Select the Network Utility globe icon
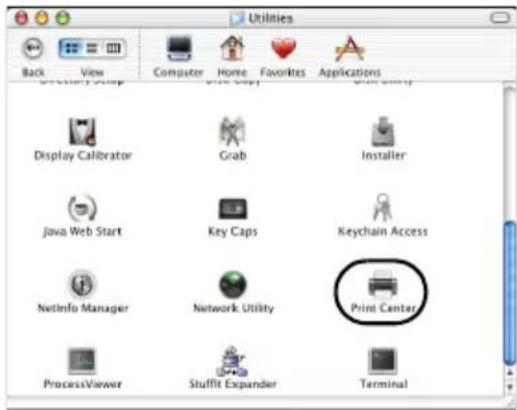 click(233, 284)
